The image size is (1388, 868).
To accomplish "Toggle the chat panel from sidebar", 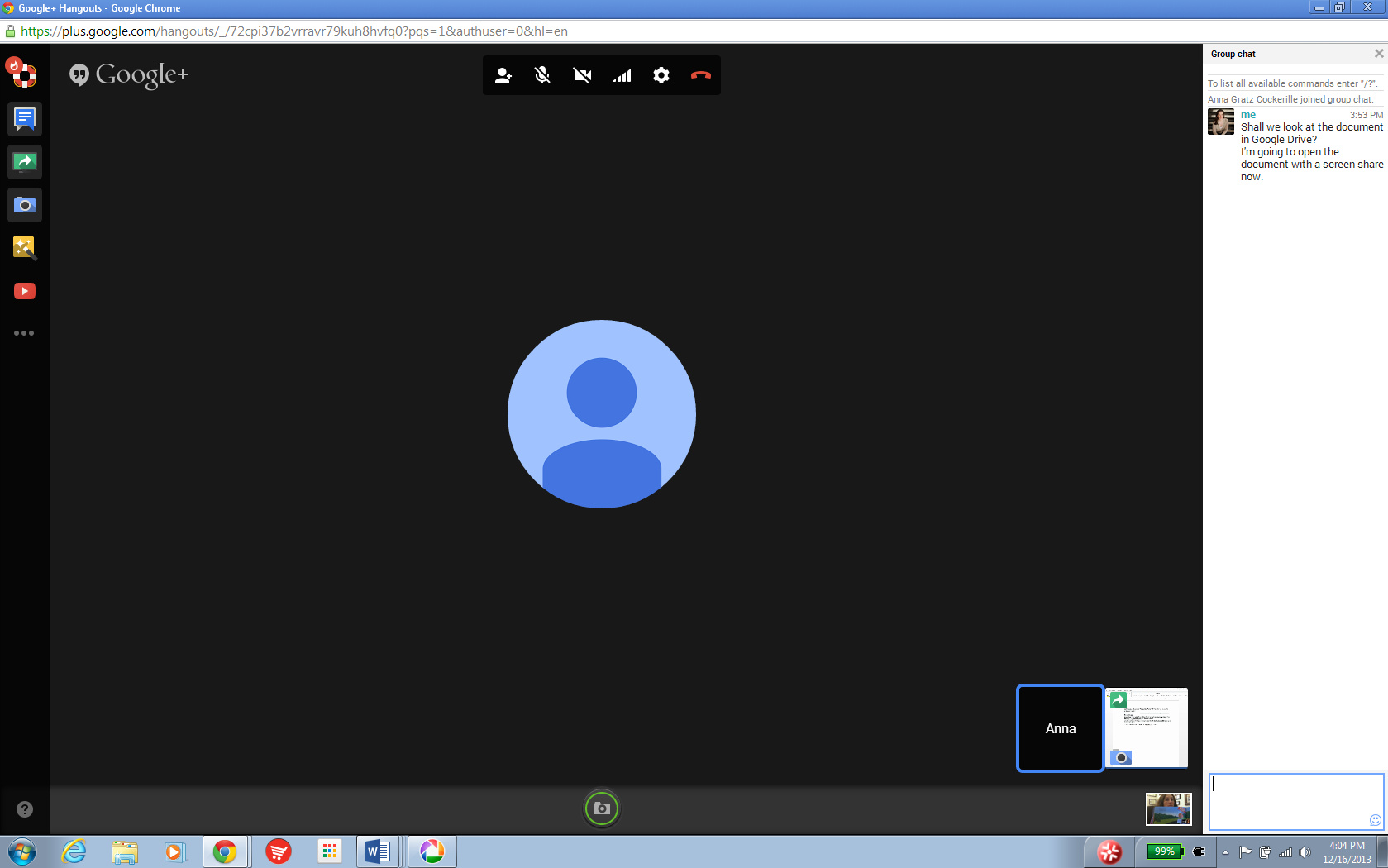I will (25, 119).
